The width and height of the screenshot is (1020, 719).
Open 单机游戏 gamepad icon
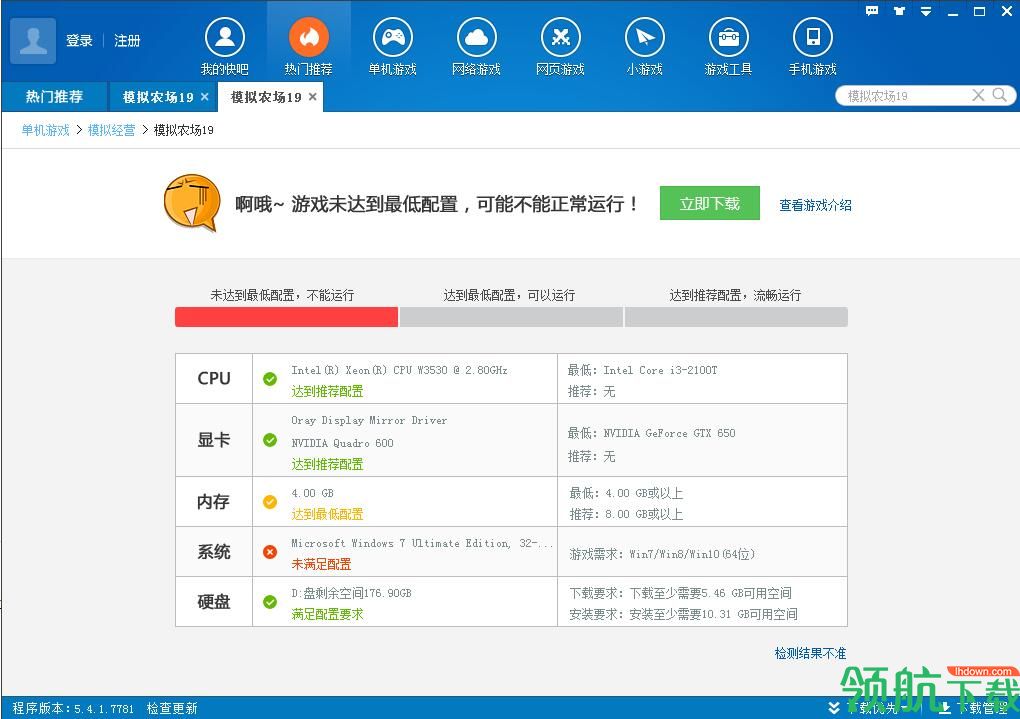click(392, 38)
